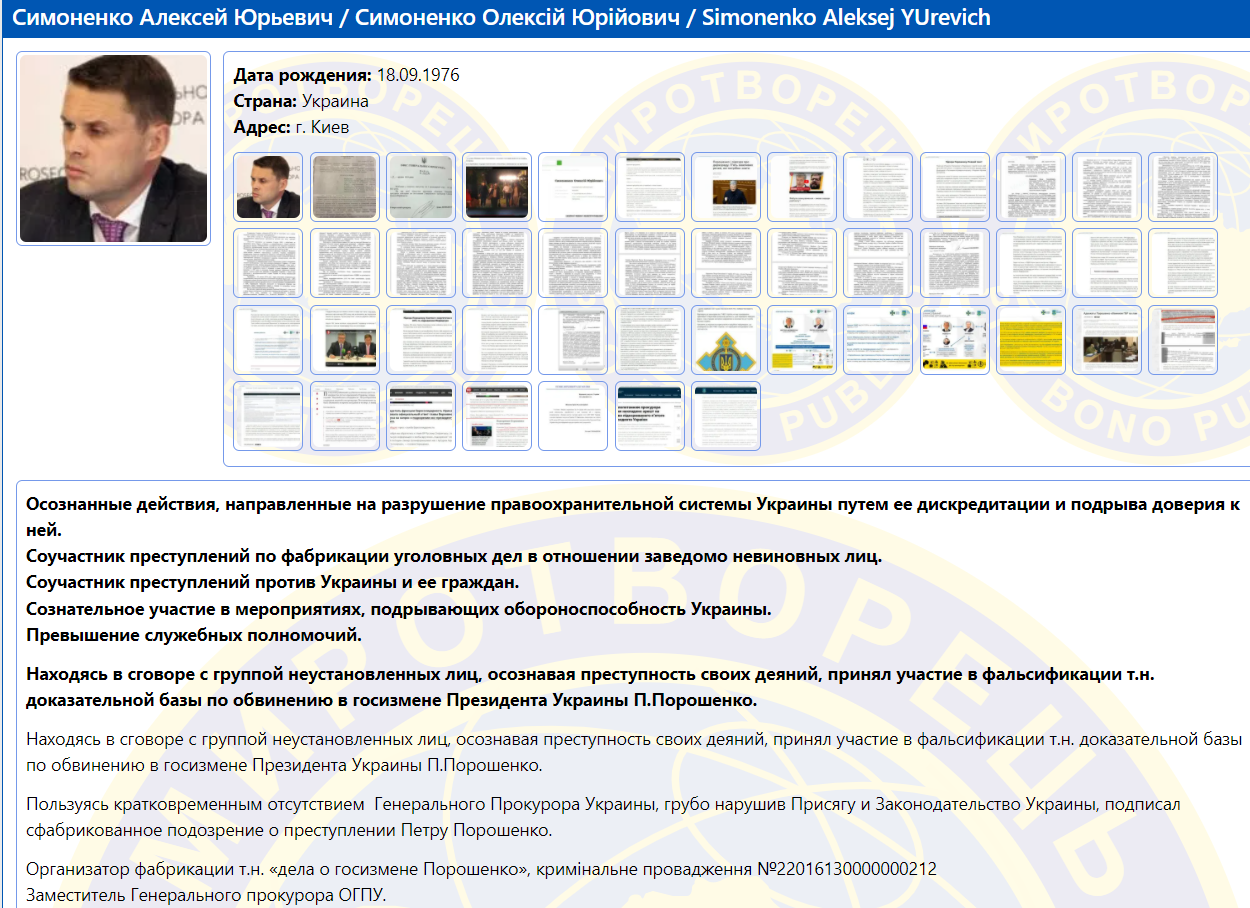Open the first gallery thumbnail, man's portrait
1250x908 pixels.
coord(268,187)
